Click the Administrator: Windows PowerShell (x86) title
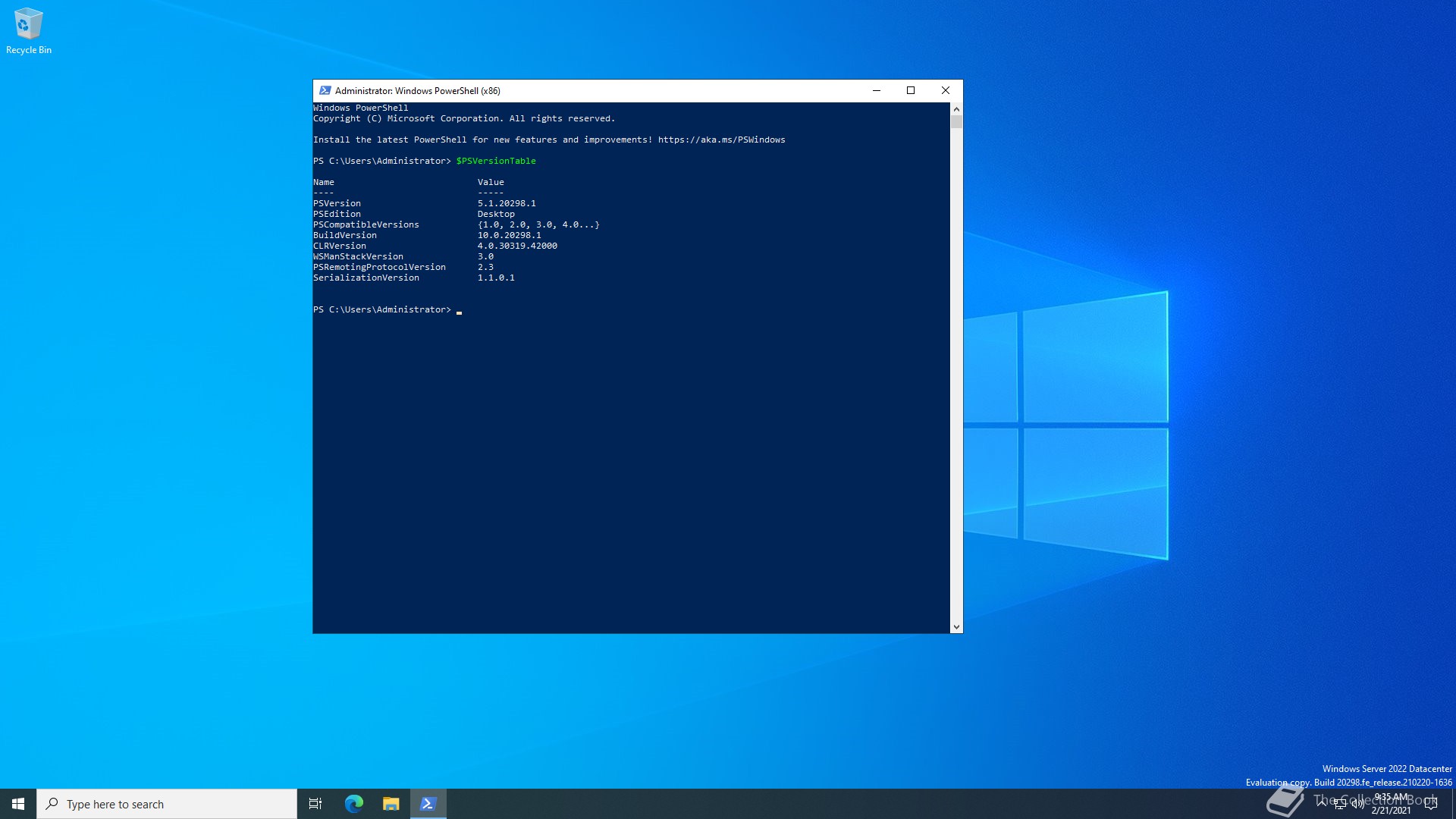 pyautogui.click(x=418, y=90)
